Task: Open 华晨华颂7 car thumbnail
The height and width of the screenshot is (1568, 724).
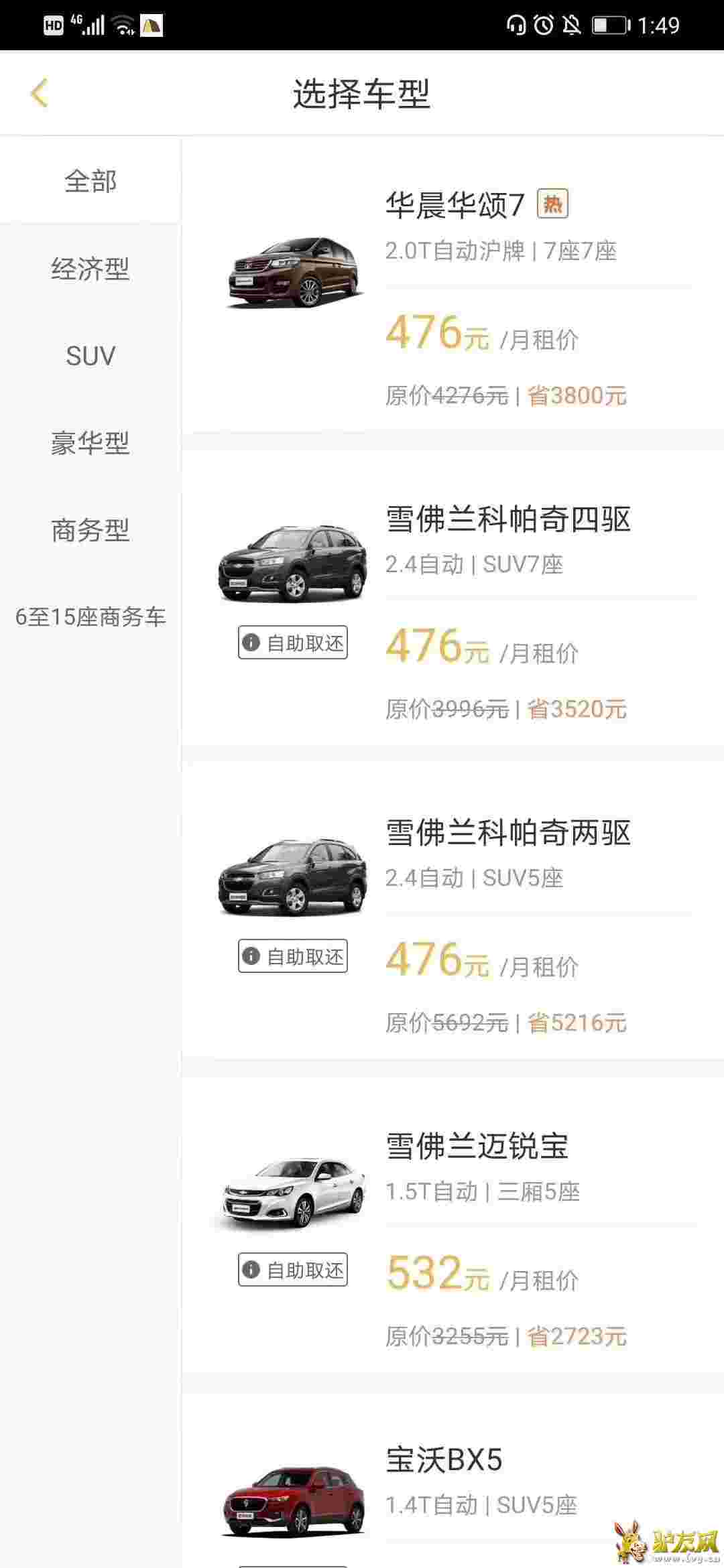Action: tap(294, 271)
